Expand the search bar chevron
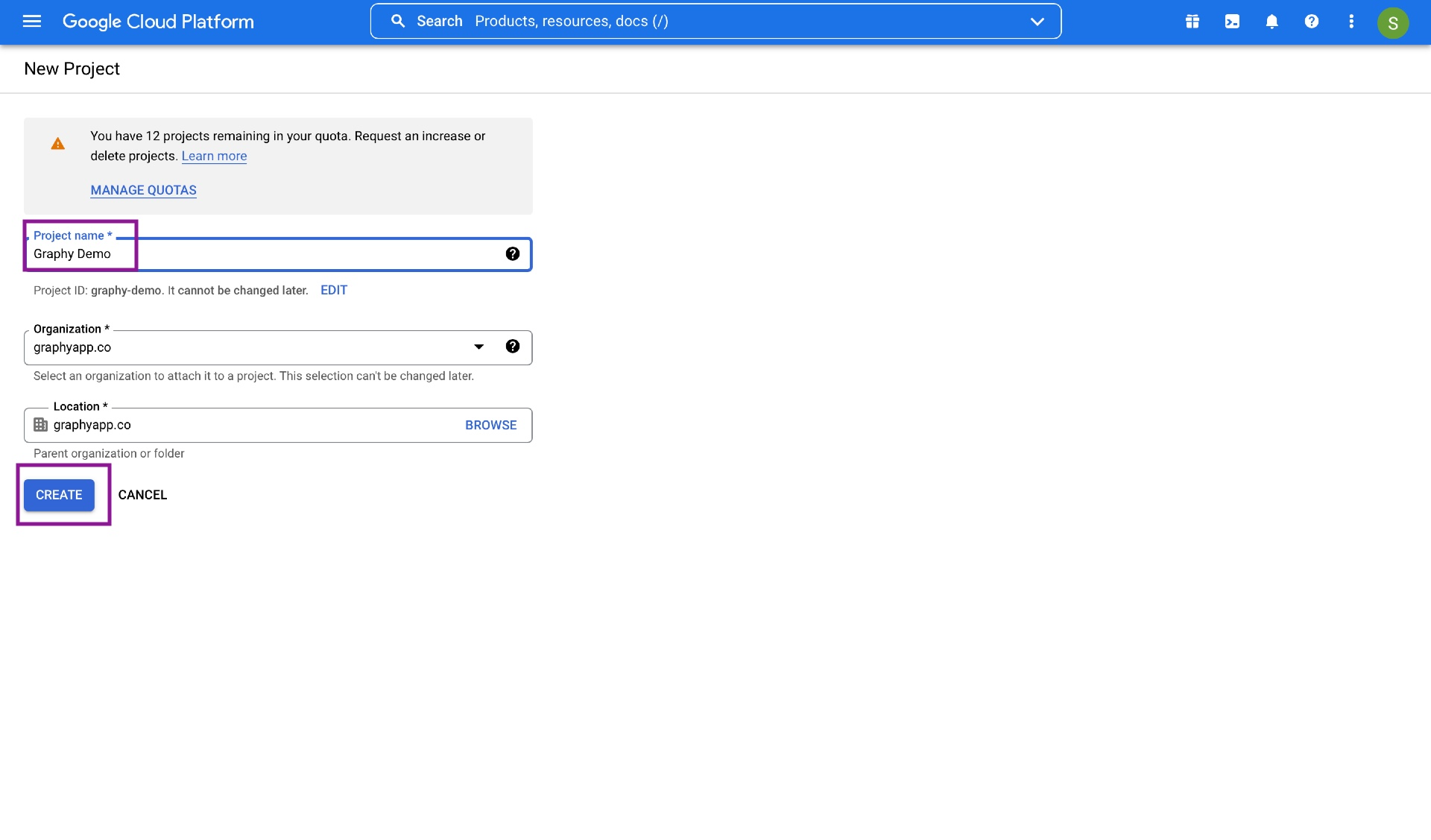The height and width of the screenshot is (840, 1431). (1037, 22)
